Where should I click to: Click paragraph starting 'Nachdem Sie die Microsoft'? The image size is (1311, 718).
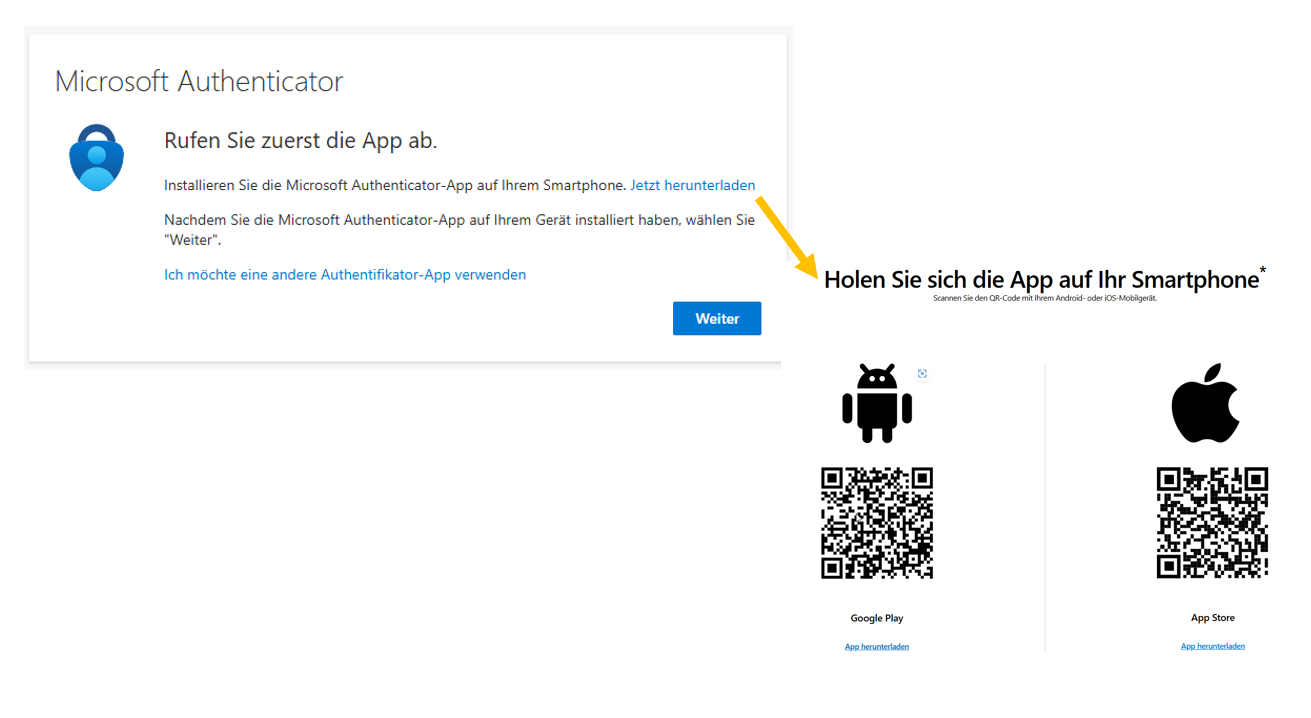[x=459, y=230]
